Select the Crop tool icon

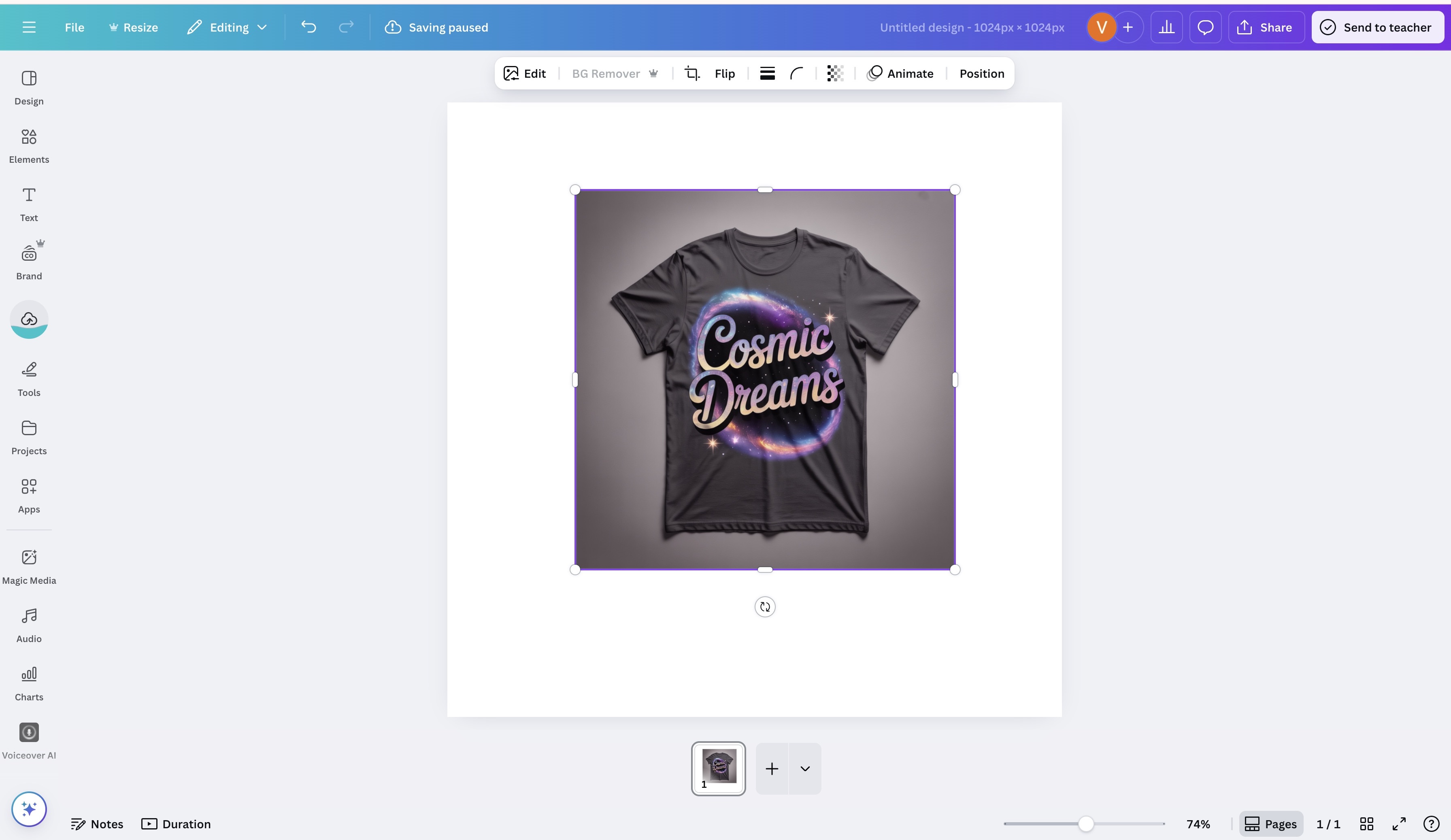point(691,73)
